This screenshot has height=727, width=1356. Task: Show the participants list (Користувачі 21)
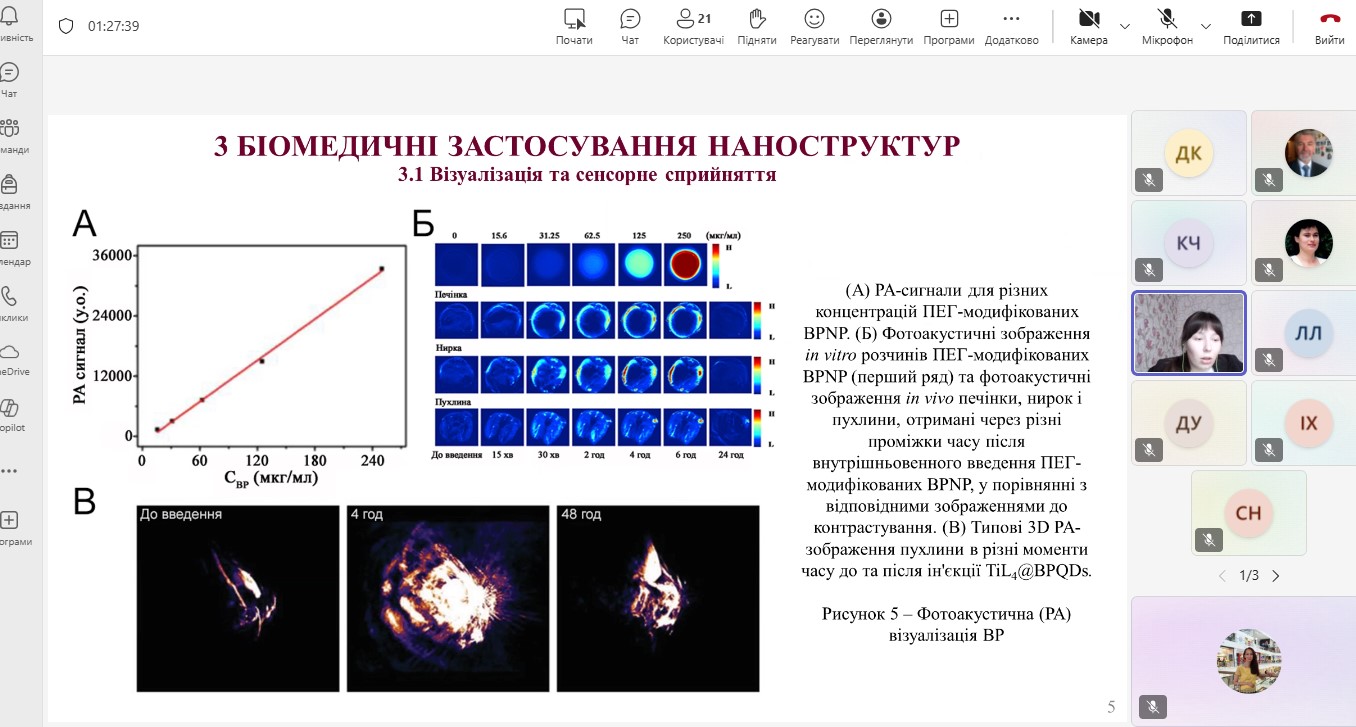pyautogui.click(x=693, y=27)
